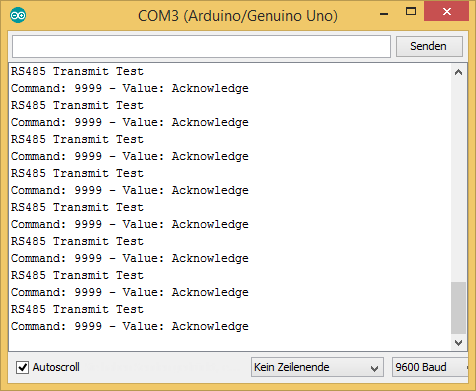Viewport: 476px width, 391px height.
Task: Click the Autoscroll label text
Action: [56, 367]
